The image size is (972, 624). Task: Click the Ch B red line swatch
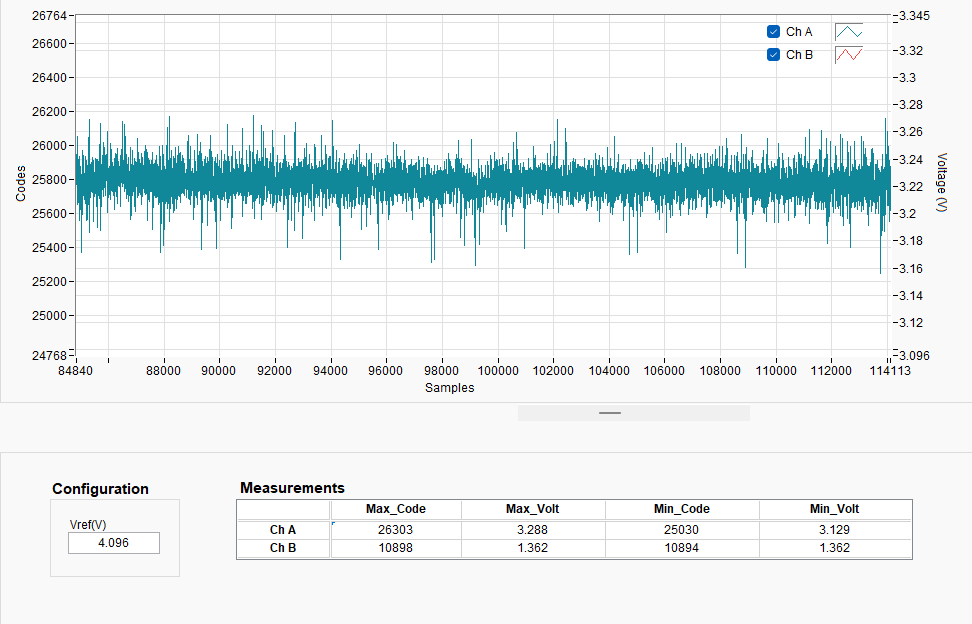pos(849,55)
